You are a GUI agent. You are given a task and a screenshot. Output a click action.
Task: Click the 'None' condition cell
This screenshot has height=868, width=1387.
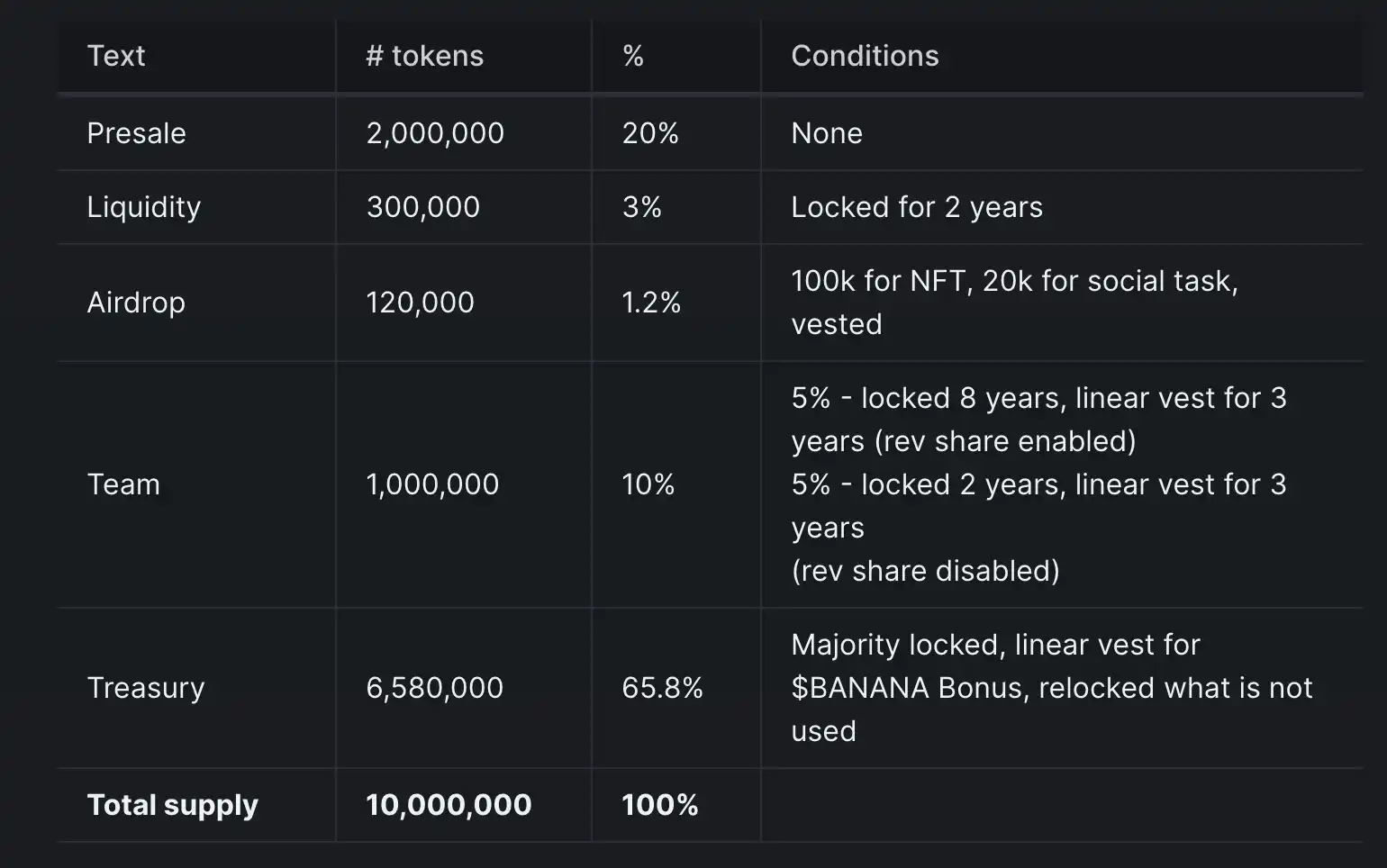(x=827, y=133)
